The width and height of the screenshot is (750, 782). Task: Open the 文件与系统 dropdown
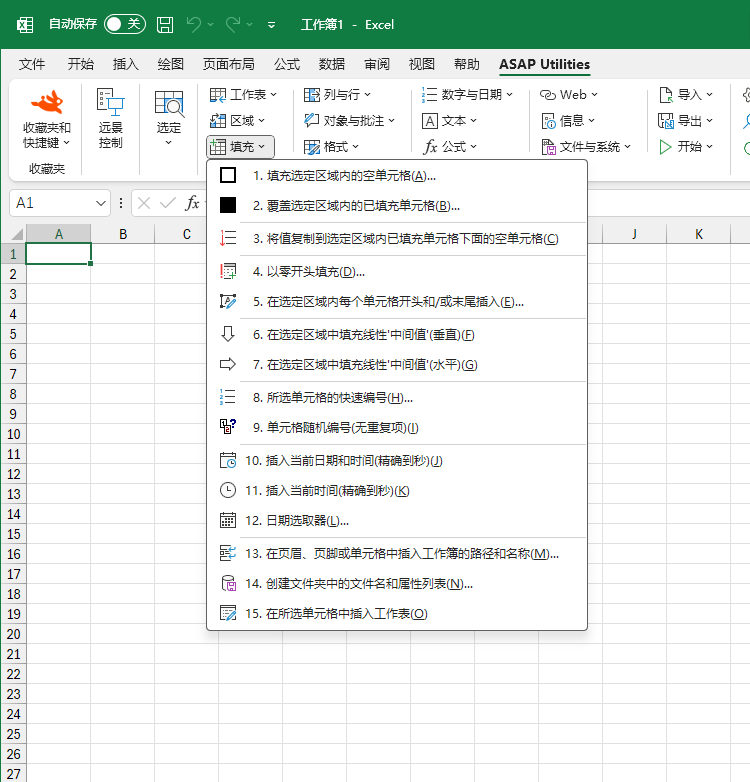pyautogui.click(x=586, y=147)
